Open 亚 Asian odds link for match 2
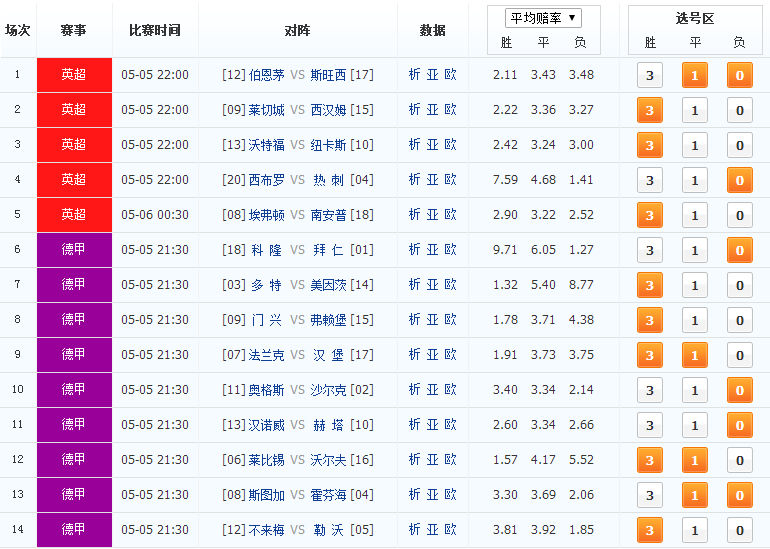 pos(432,110)
